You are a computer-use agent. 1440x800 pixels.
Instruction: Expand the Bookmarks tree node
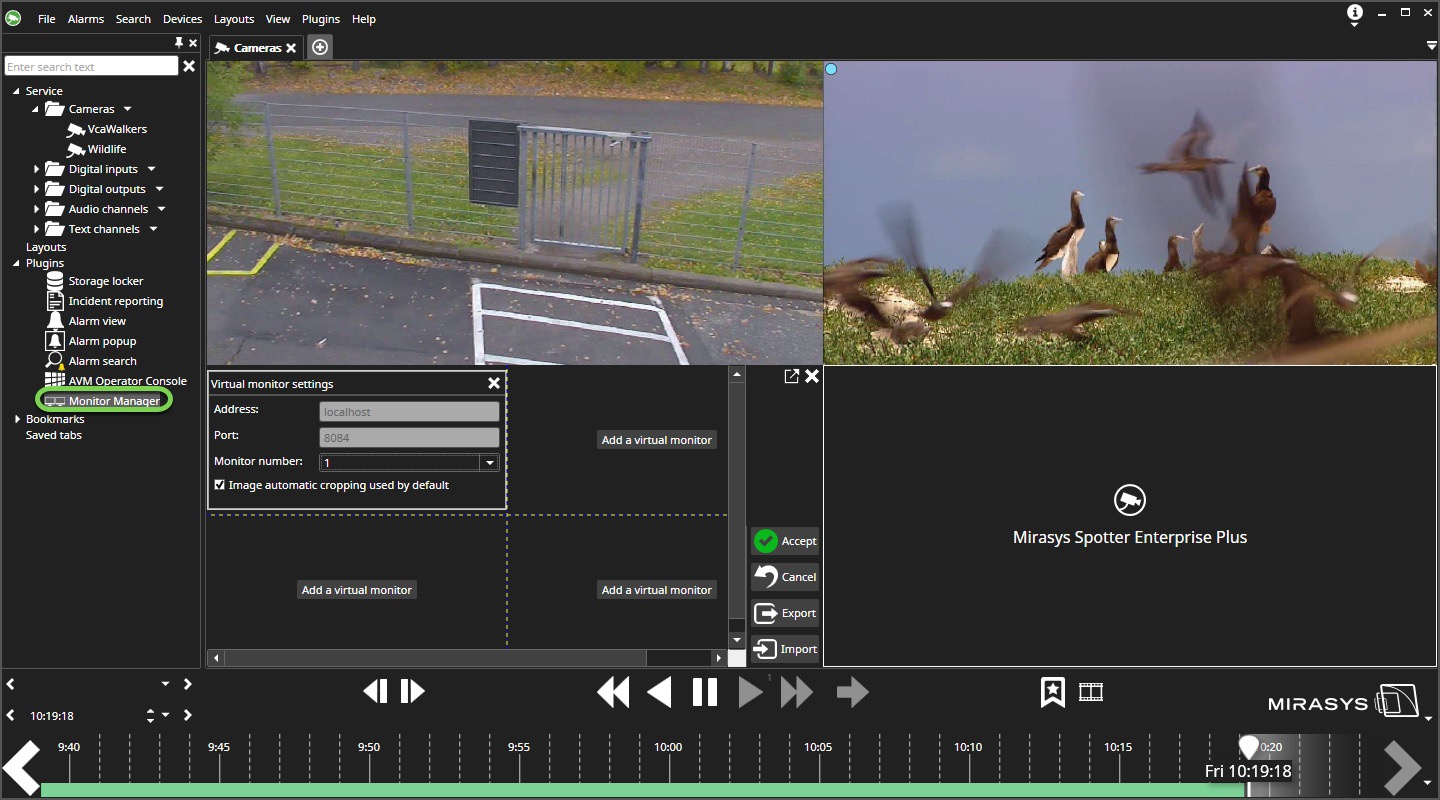click(x=17, y=419)
